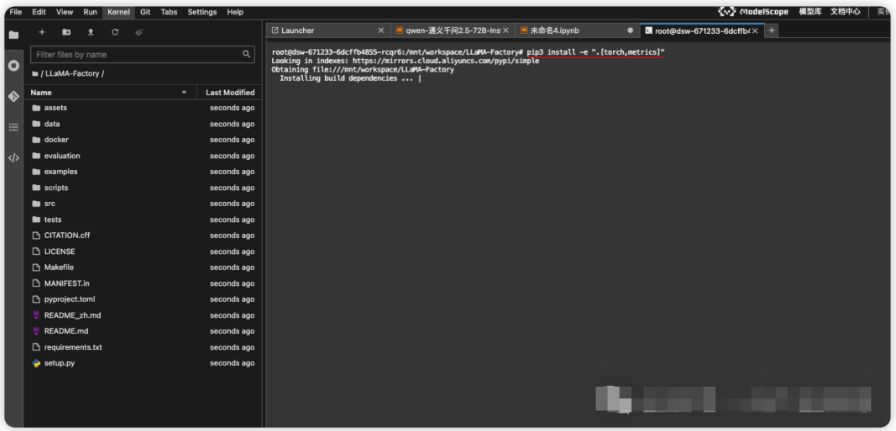Click the ModelScope logo
The width and height of the screenshot is (896, 431).
753,11
